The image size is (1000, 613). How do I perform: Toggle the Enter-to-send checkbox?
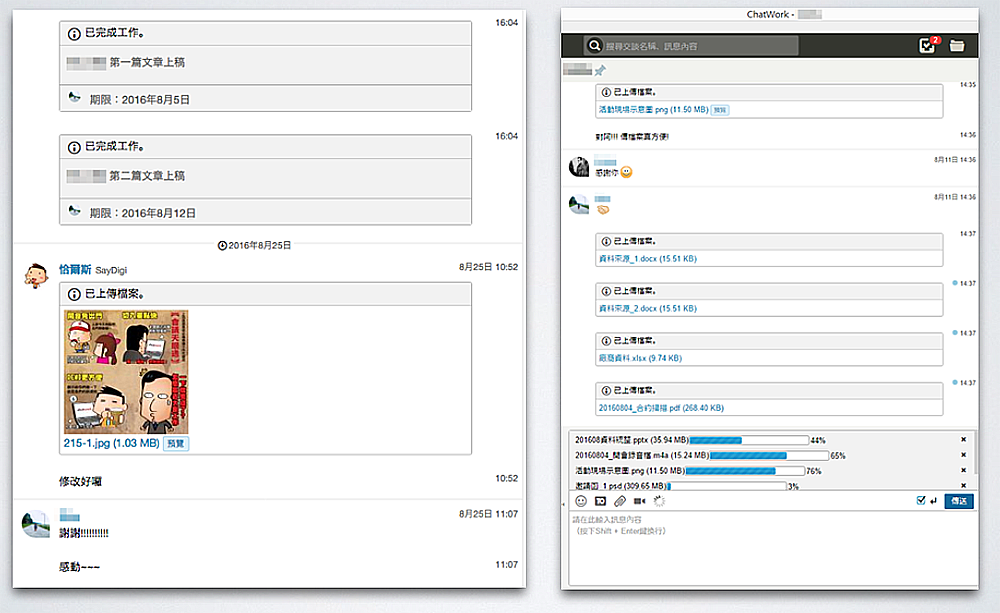pyautogui.click(x=921, y=501)
